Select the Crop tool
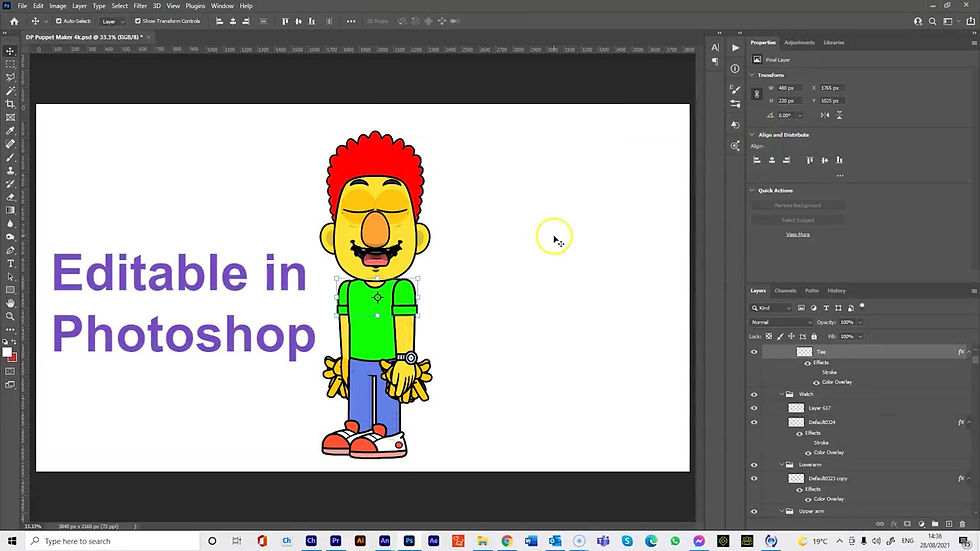The image size is (980, 551). [10, 104]
